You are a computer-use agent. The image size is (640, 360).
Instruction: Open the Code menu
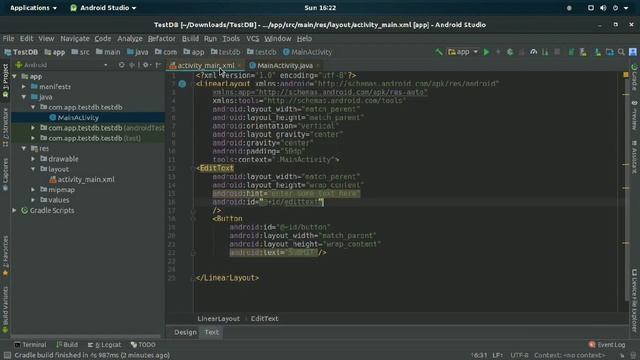[103, 38]
